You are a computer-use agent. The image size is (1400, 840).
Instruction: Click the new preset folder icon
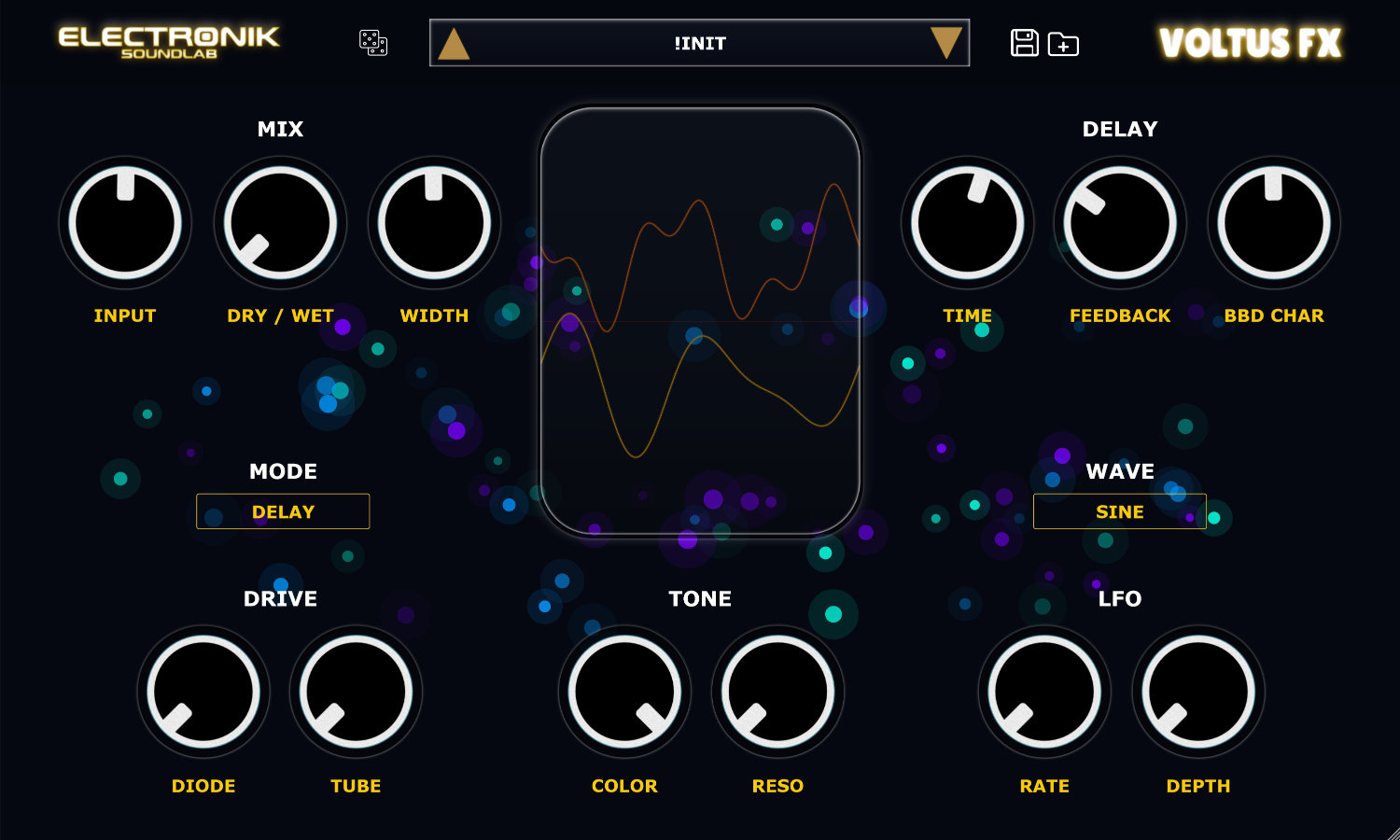tap(1063, 44)
